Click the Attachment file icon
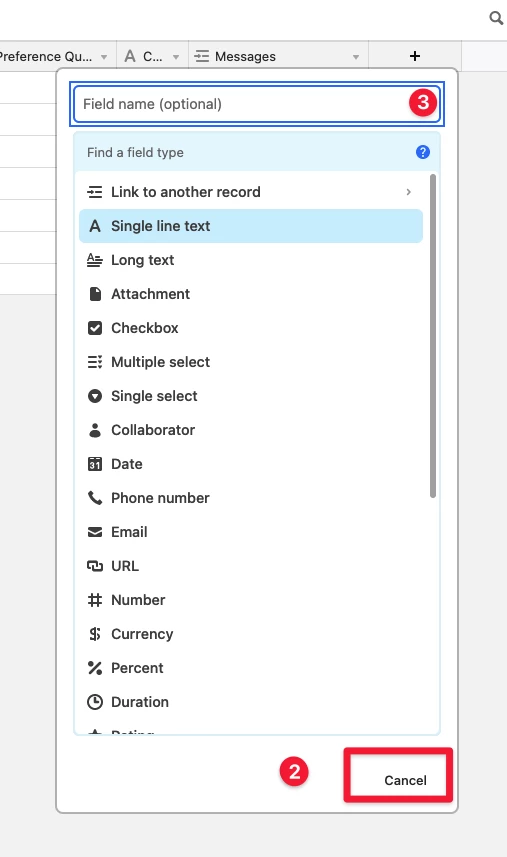The width and height of the screenshot is (507, 857). coord(95,294)
